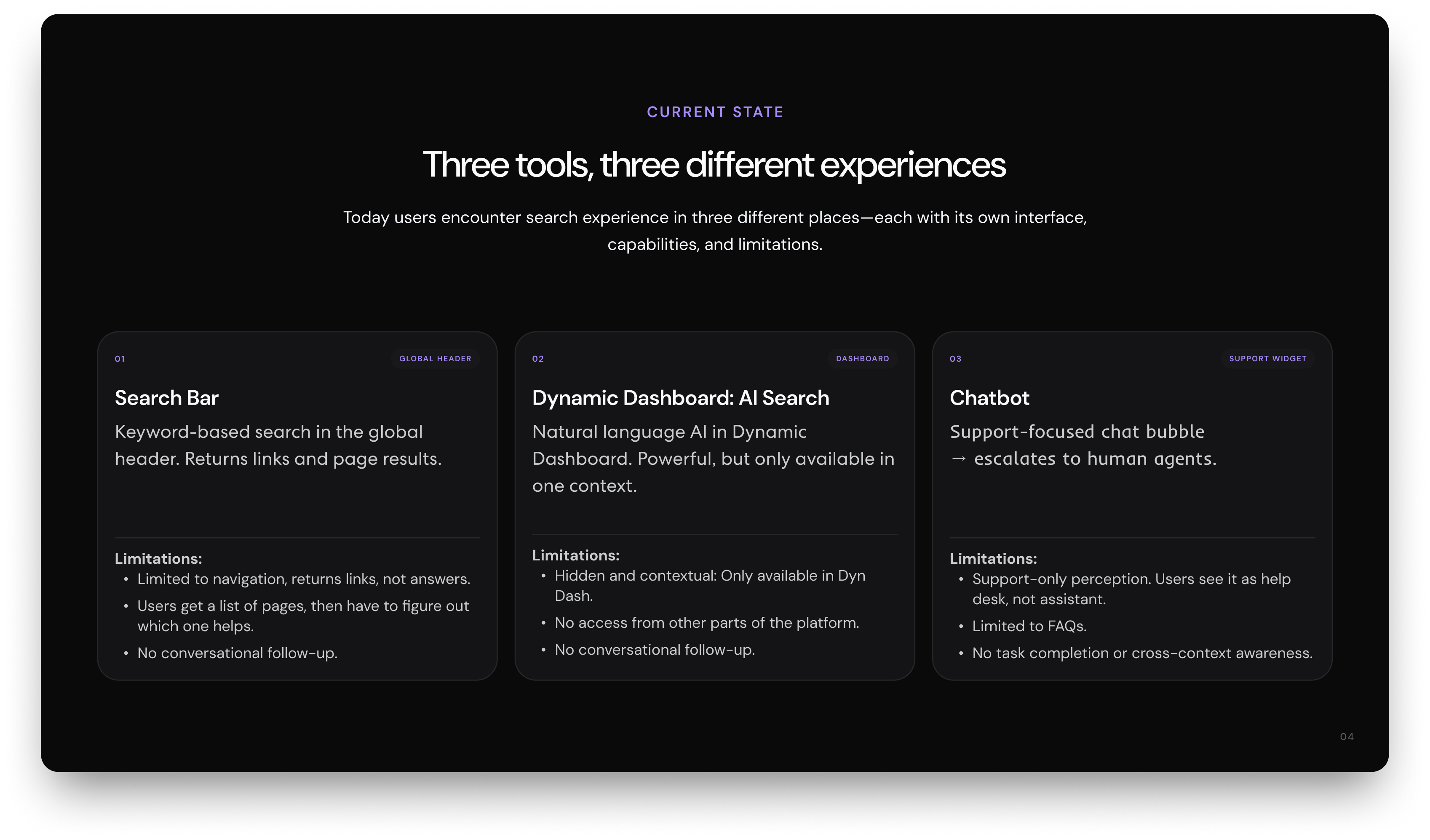
Task: Click the Search Bar card title
Action: coord(166,397)
